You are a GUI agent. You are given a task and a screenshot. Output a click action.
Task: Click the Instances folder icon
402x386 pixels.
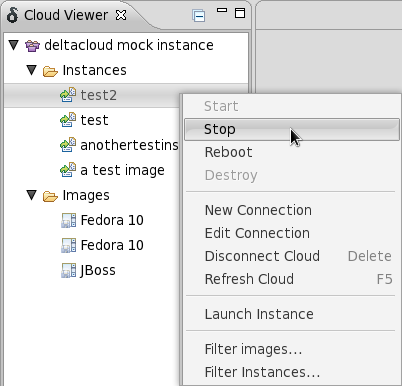tap(50, 71)
